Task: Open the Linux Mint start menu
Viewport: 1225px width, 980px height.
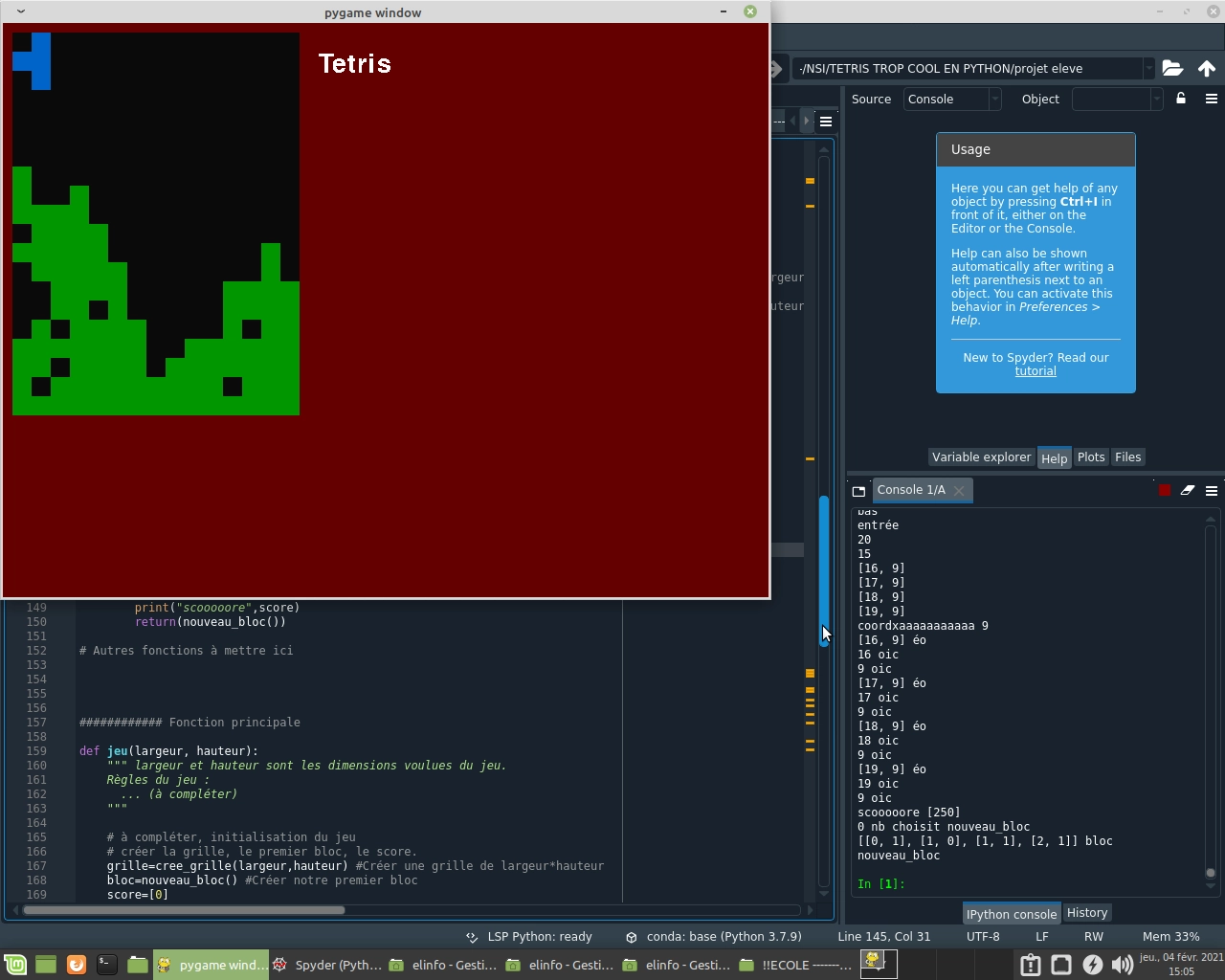Action: pyautogui.click(x=14, y=964)
